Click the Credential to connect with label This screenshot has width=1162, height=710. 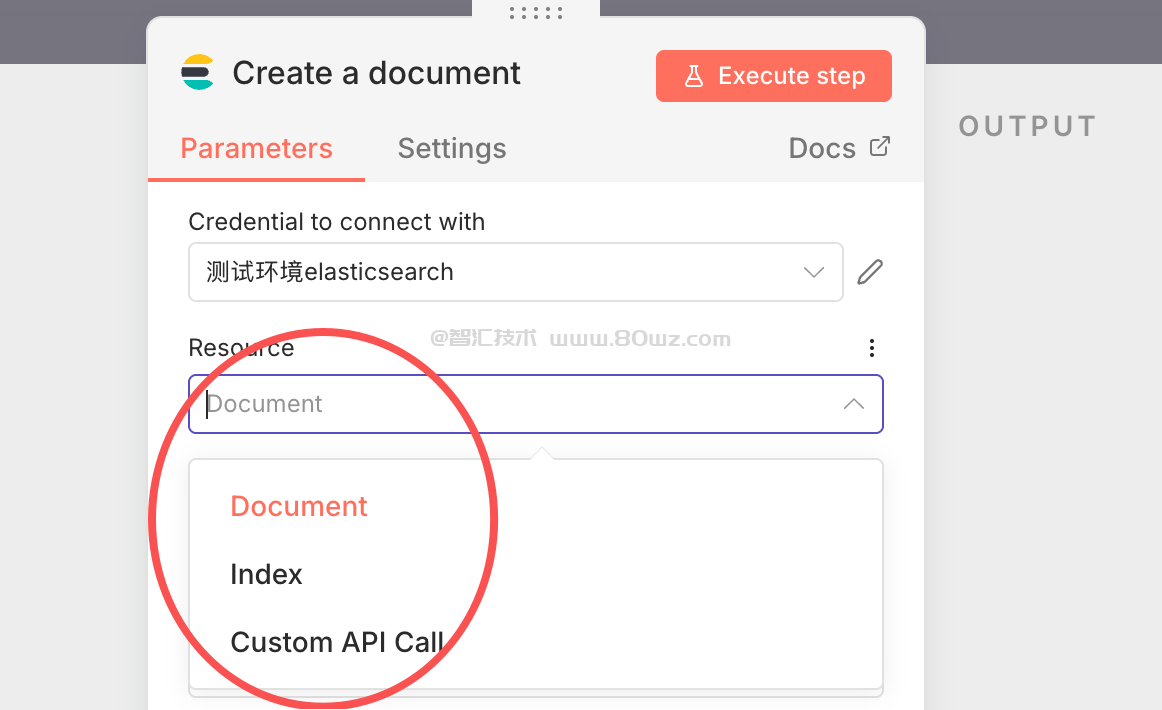(337, 222)
